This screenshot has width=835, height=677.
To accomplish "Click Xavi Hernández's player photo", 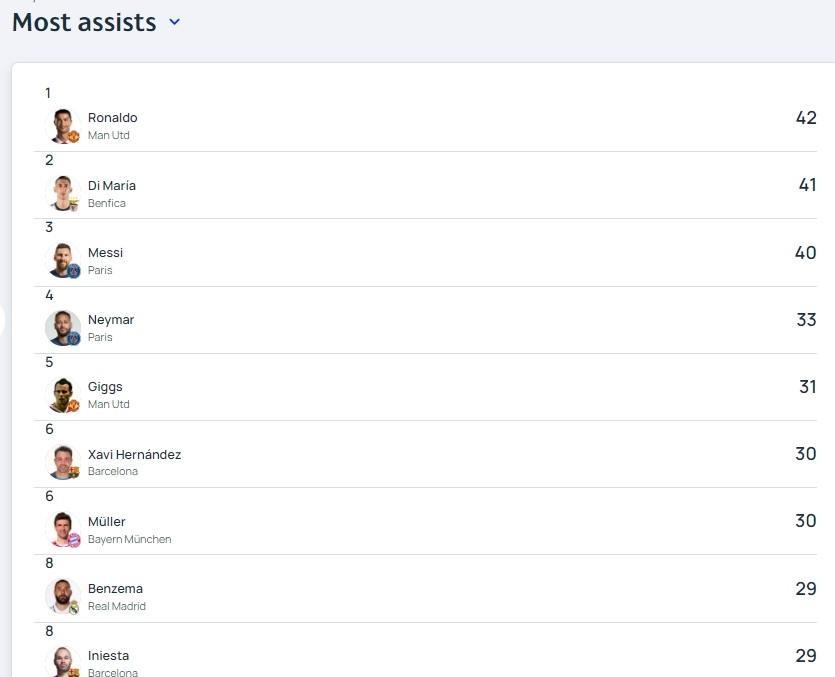I will point(63,462).
